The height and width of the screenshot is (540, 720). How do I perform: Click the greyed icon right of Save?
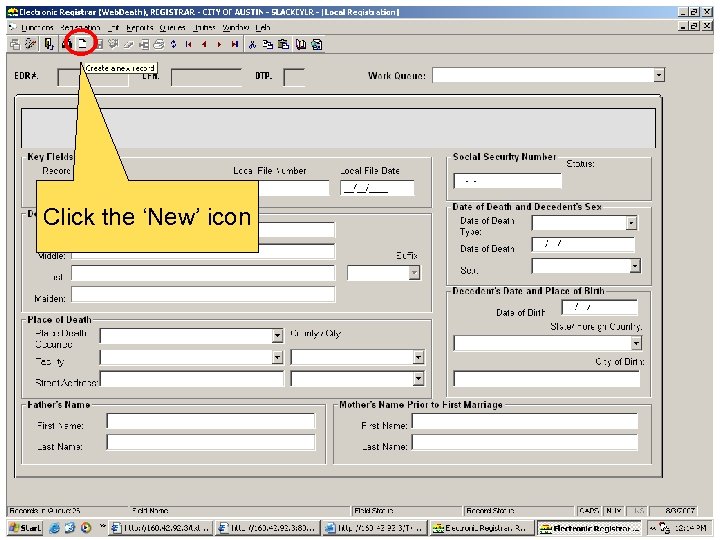click(x=113, y=44)
